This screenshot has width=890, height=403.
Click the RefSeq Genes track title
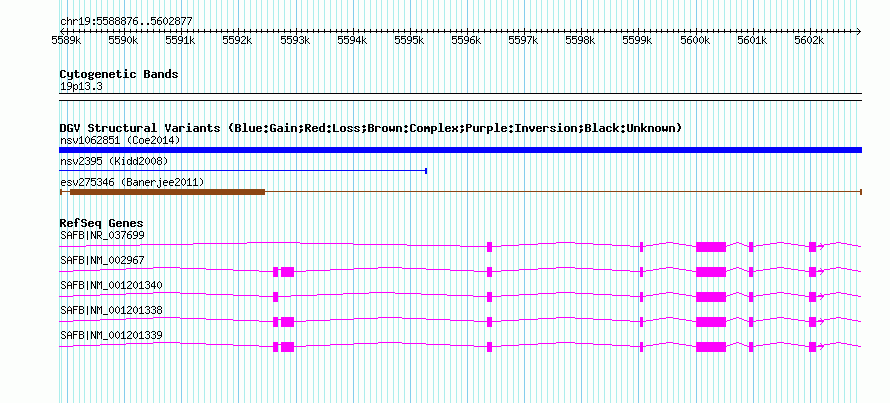pos(102,223)
